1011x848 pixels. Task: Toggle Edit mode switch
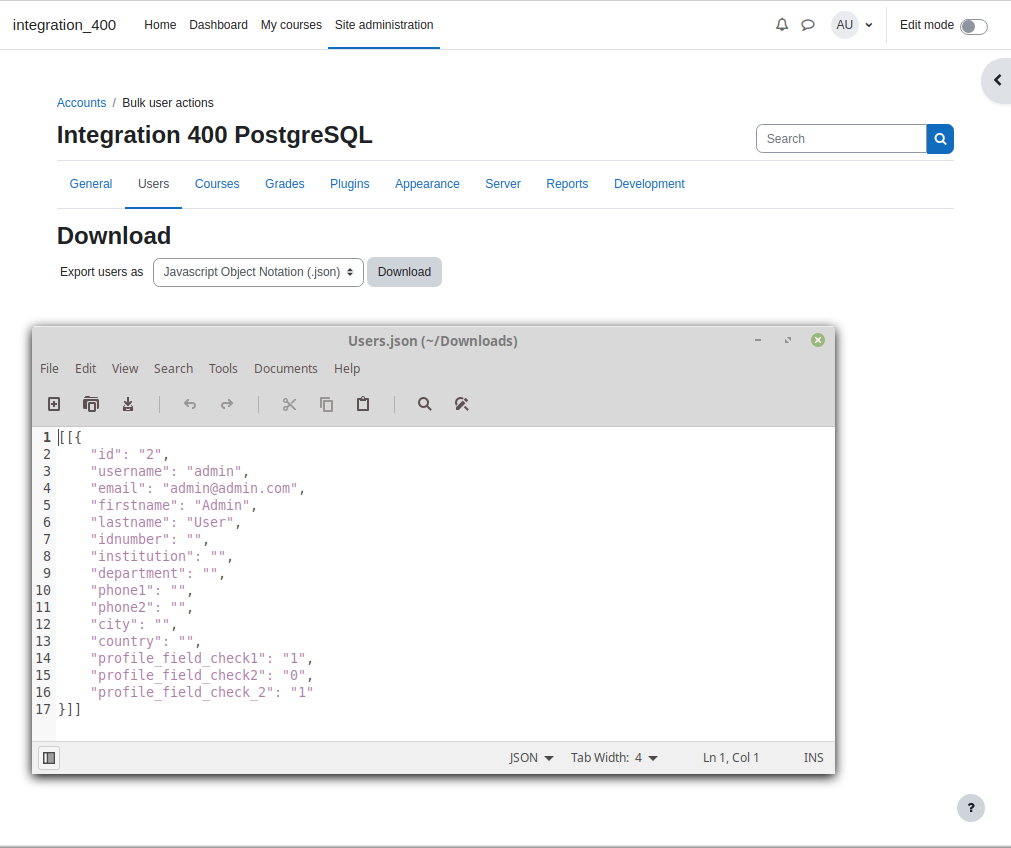[974, 26]
